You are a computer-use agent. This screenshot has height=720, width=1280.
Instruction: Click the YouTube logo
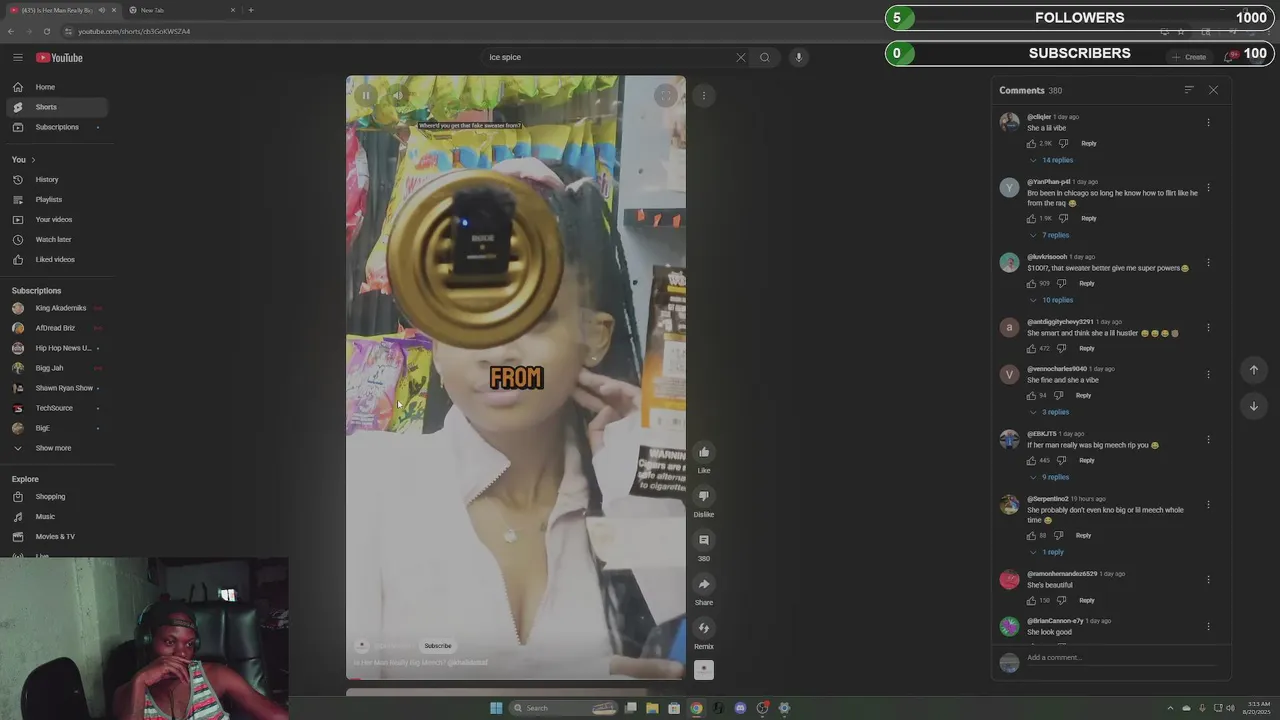click(59, 57)
